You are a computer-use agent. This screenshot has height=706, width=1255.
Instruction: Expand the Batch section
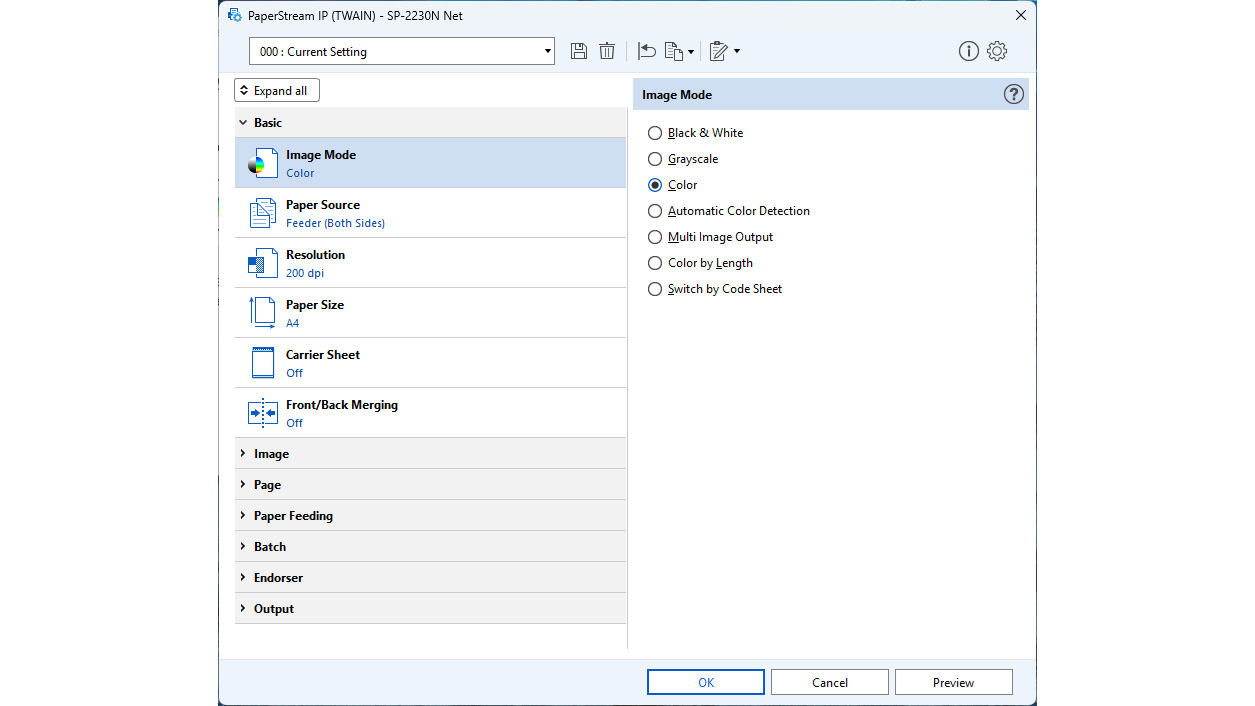tap(430, 547)
